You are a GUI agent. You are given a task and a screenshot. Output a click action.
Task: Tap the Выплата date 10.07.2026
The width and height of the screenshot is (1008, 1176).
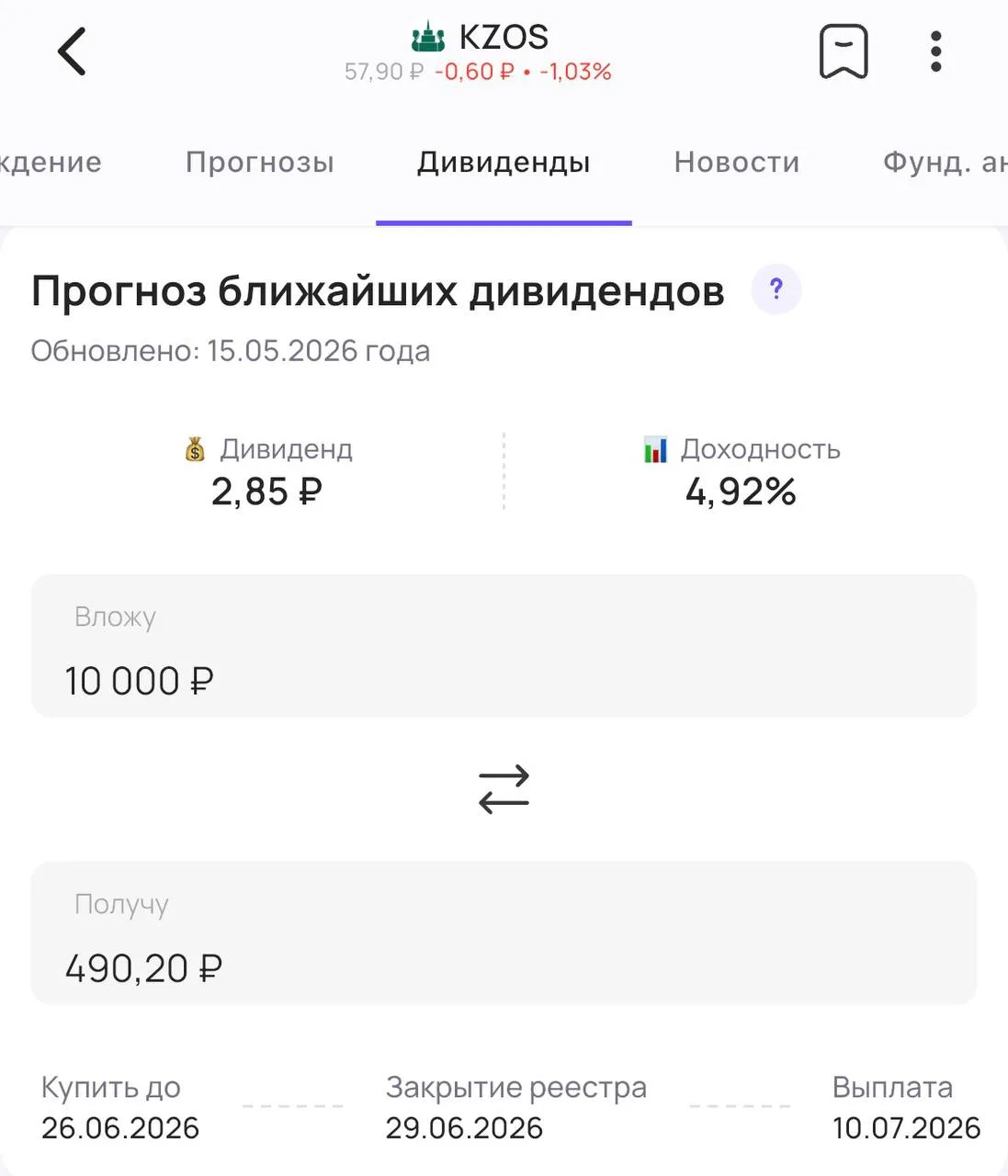point(907,1128)
